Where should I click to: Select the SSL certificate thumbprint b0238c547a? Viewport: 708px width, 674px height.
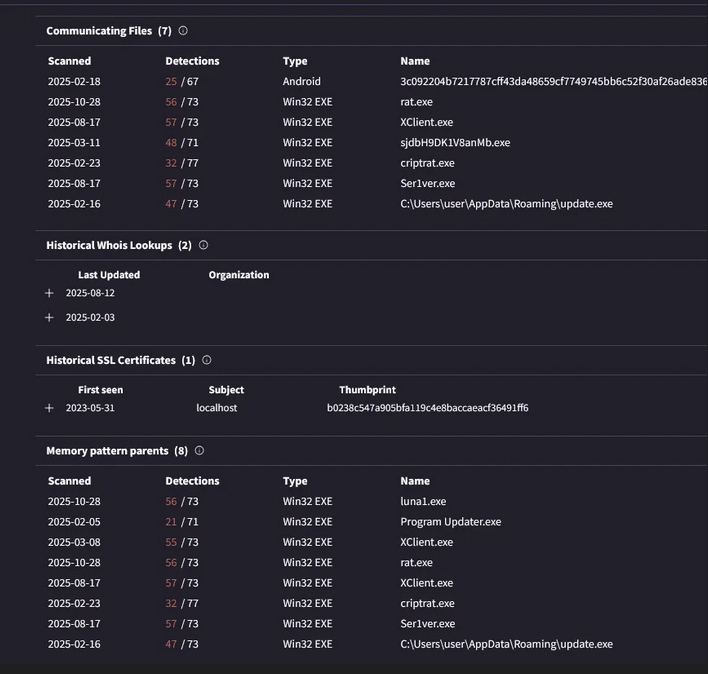click(427, 408)
